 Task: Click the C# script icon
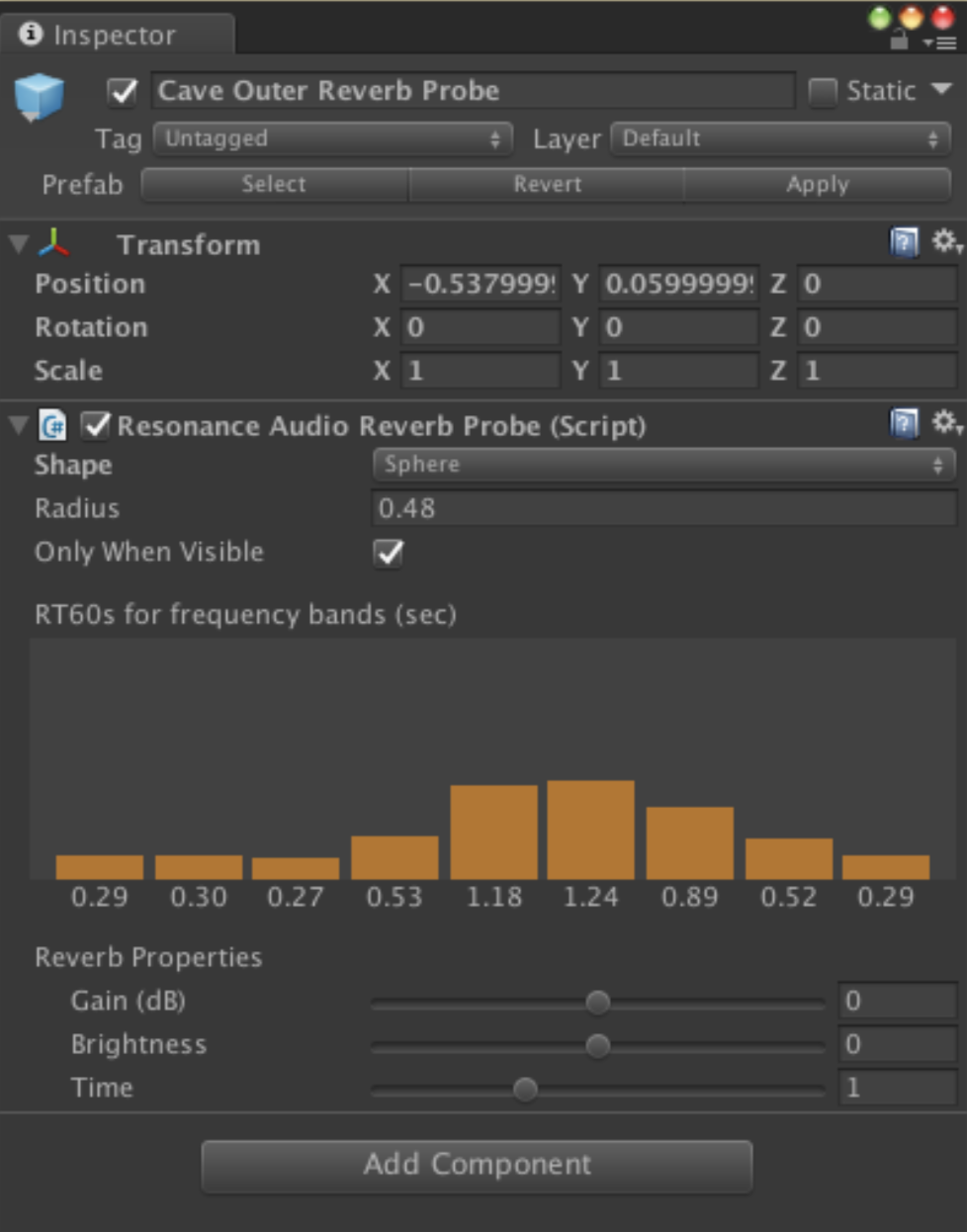coord(52,426)
